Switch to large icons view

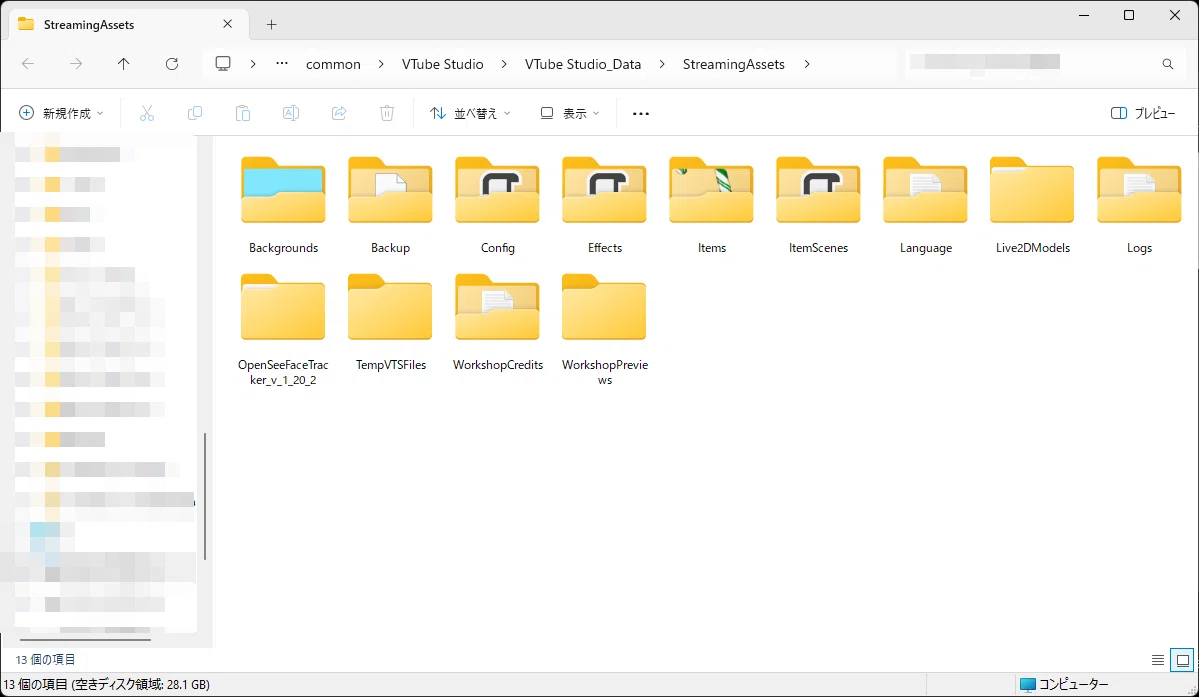(1183, 660)
